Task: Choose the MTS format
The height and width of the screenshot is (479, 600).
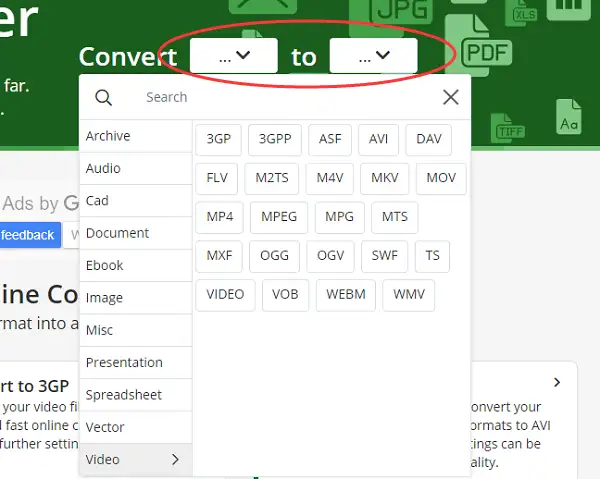Action: point(395,217)
